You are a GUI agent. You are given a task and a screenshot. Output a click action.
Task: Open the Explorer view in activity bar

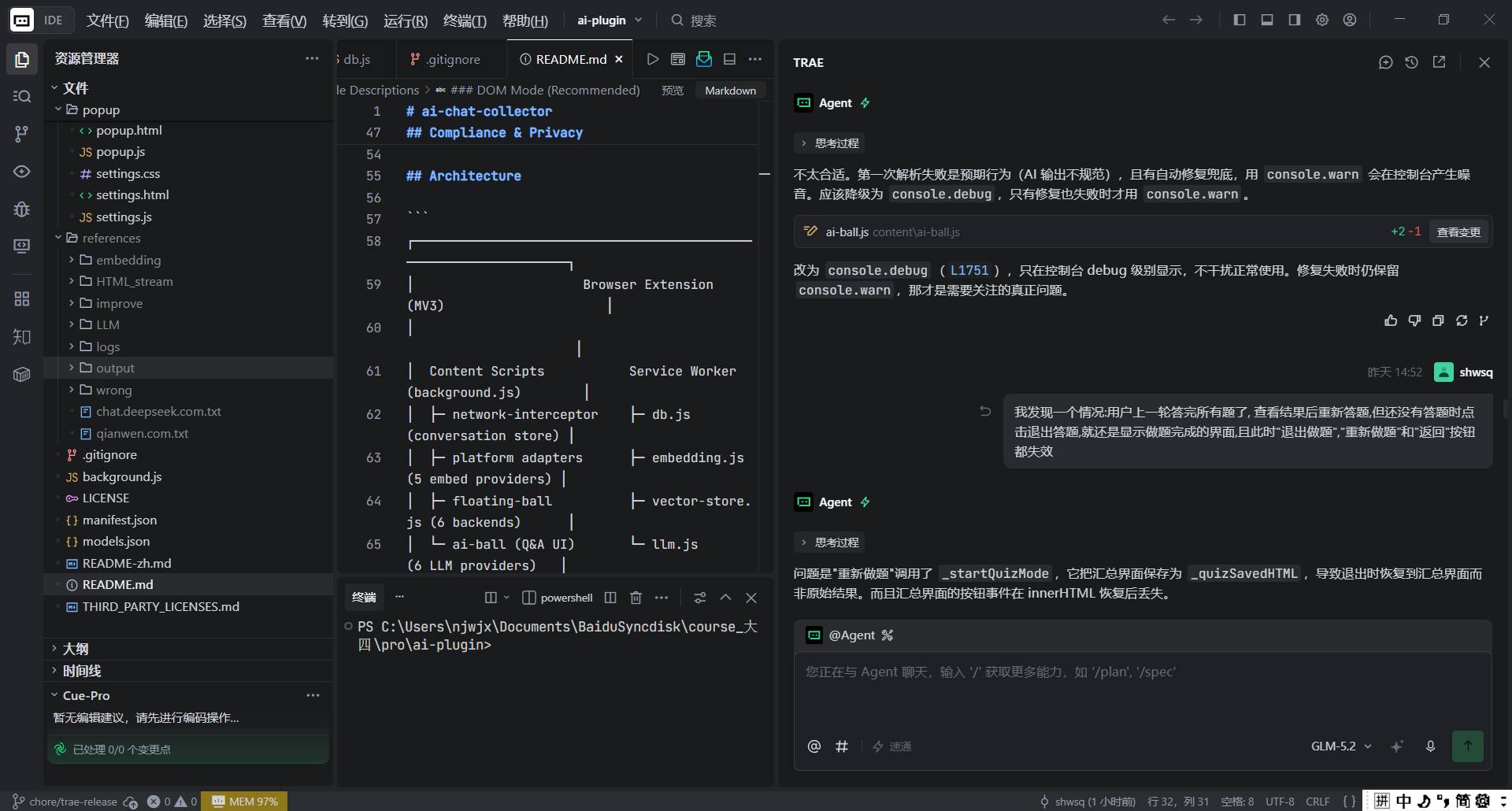point(22,59)
